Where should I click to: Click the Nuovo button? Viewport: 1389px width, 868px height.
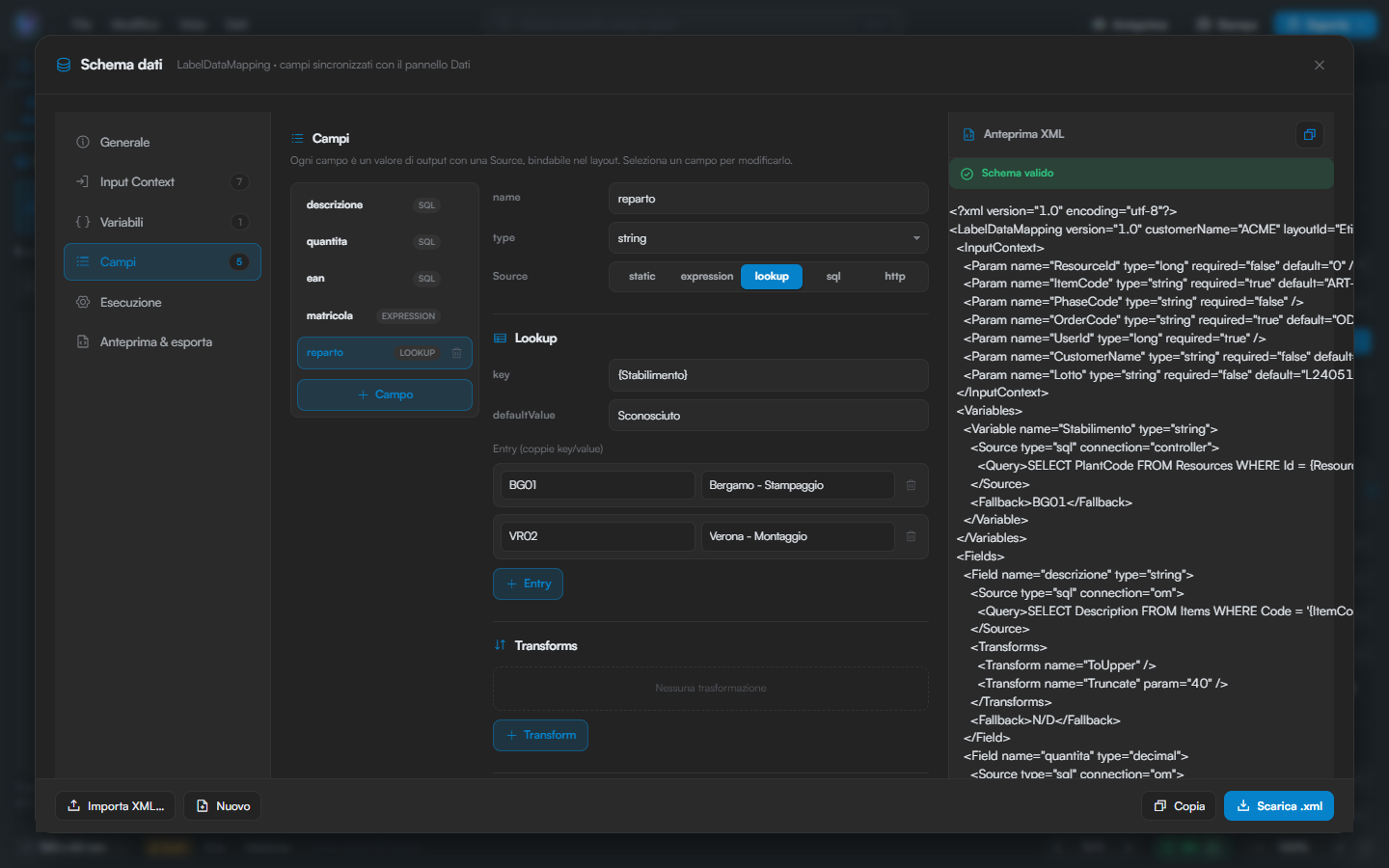pos(223,806)
